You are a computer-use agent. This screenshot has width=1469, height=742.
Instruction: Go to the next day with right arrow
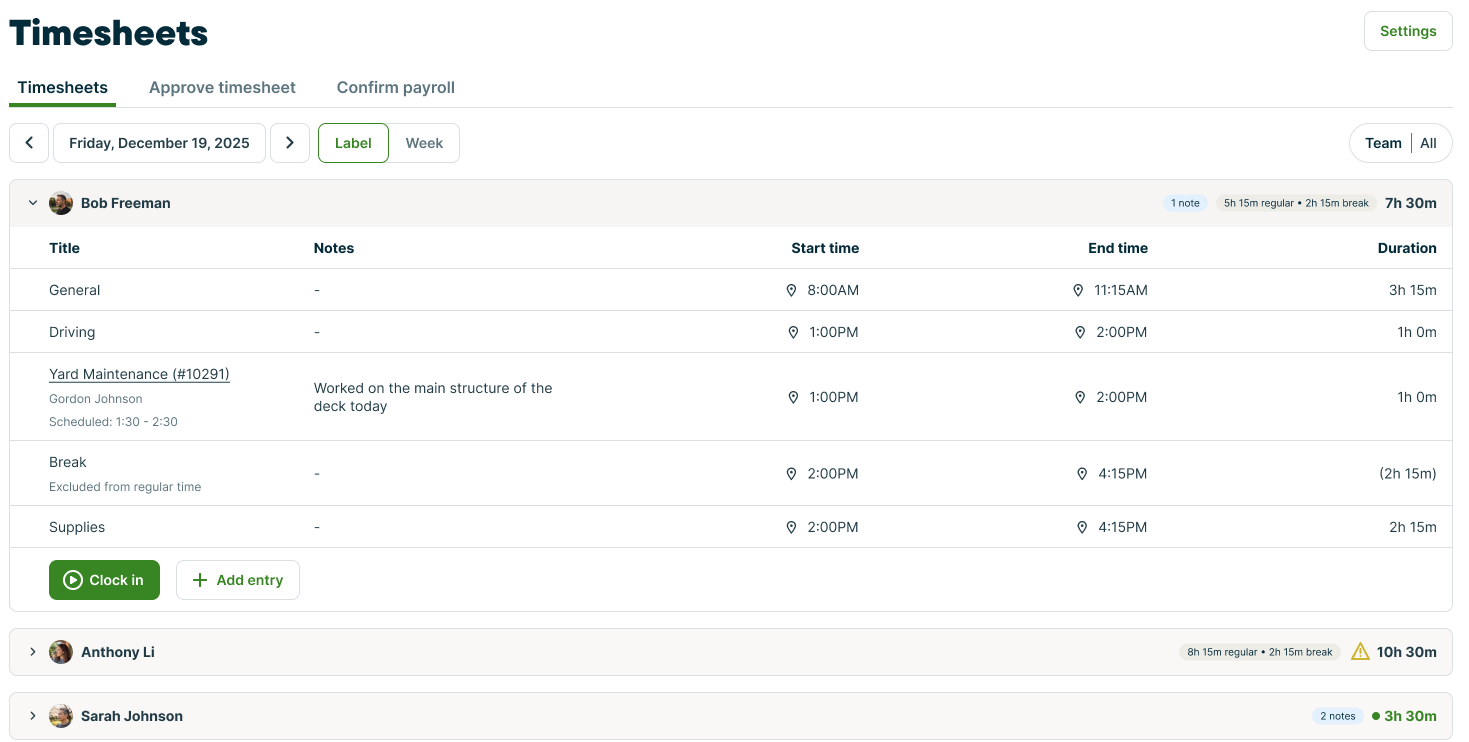click(290, 143)
